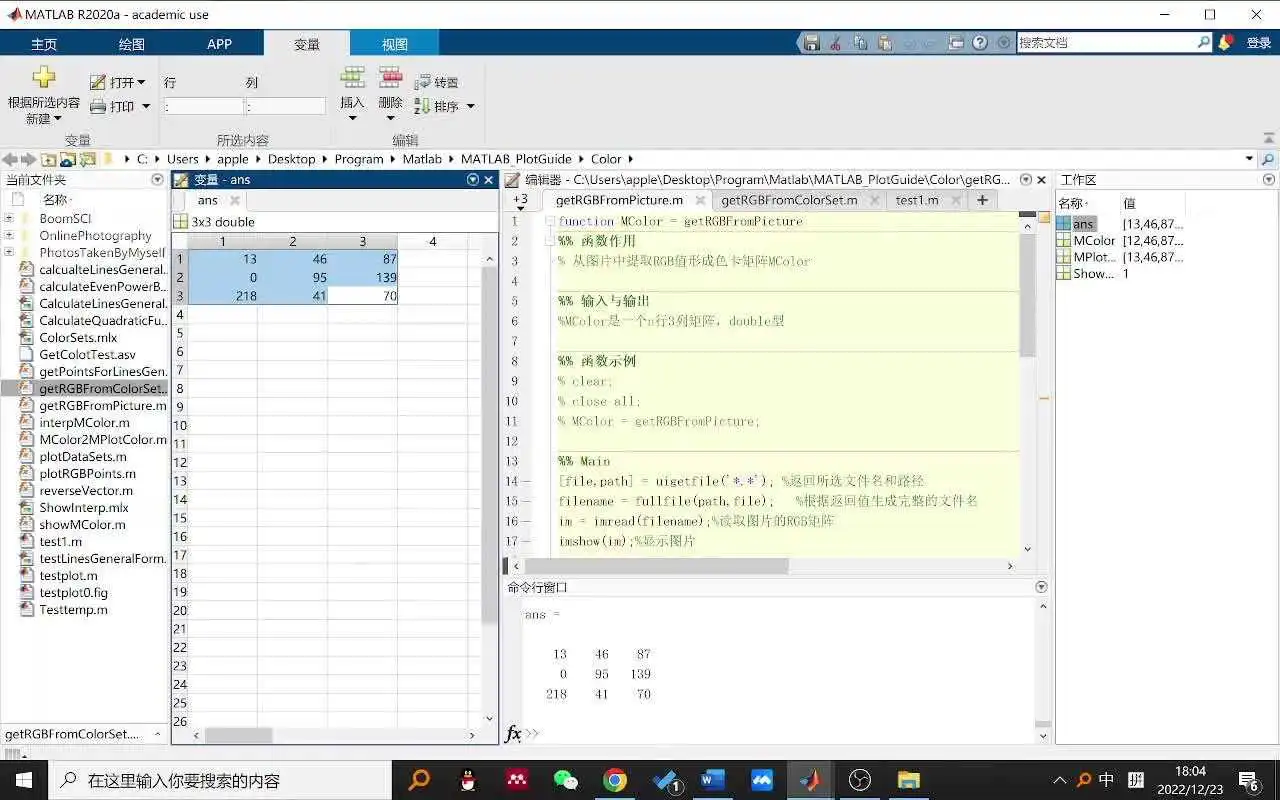
Task: Click the Delete rows/columns icon
Action: 390,78
